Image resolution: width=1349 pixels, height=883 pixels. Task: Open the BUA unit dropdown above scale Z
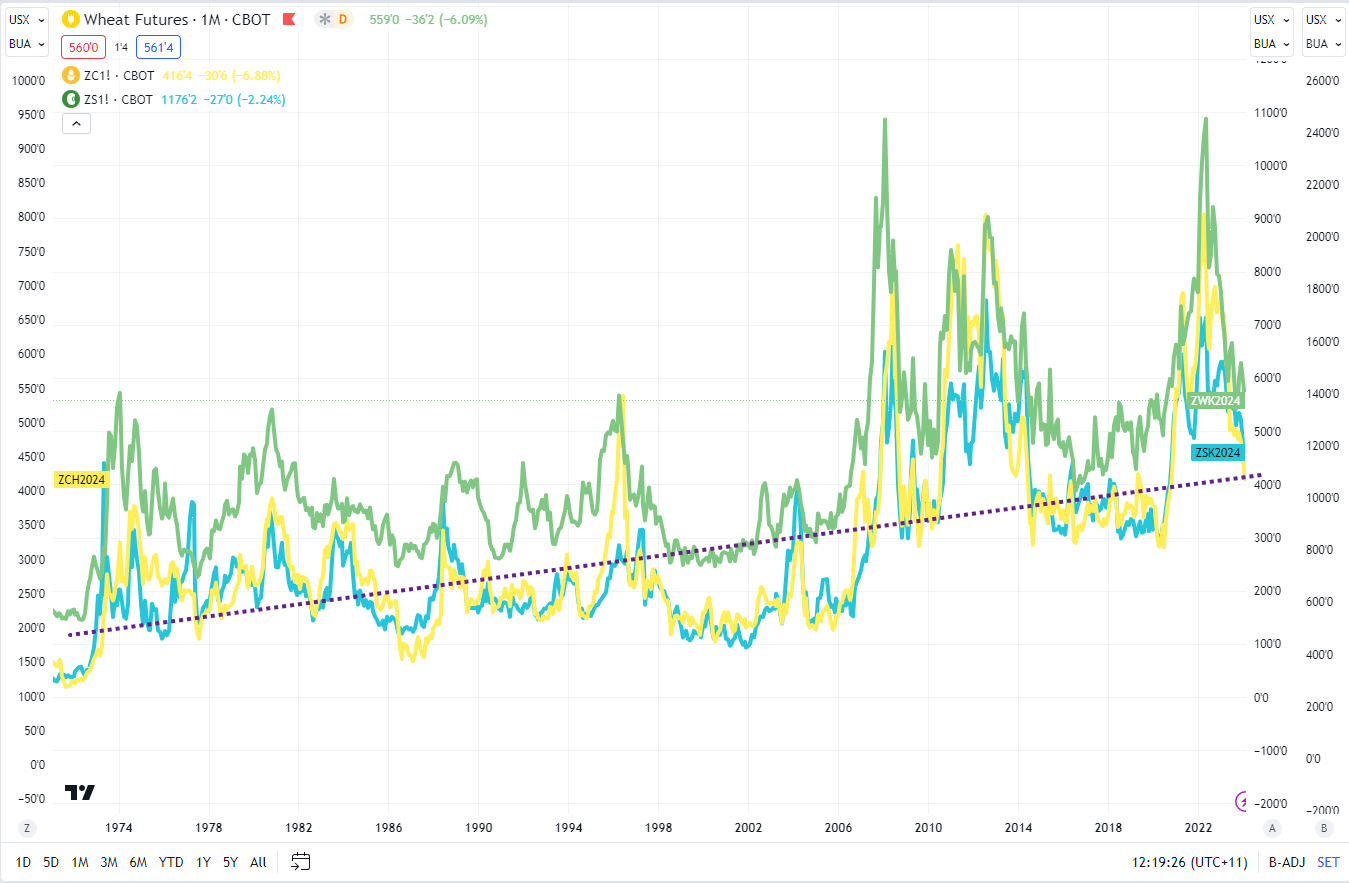27,43
